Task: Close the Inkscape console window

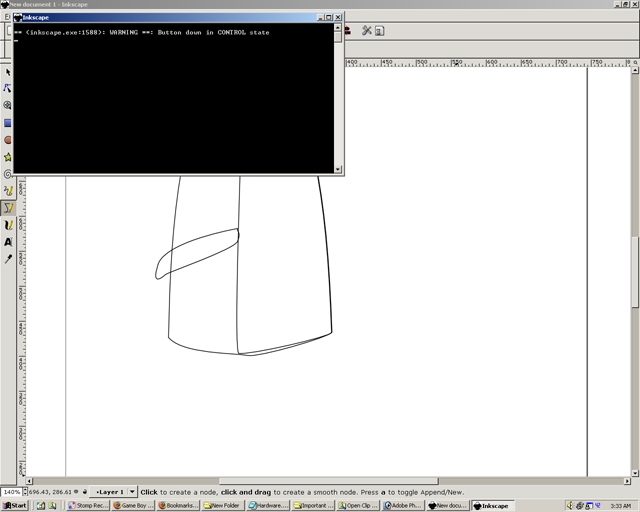Action: coord(338,17)
